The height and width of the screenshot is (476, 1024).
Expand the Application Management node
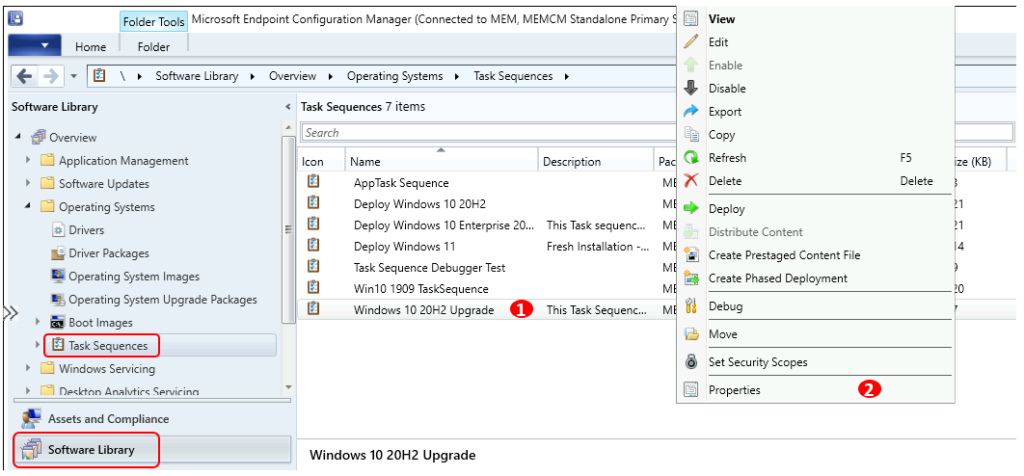(x=28, y=160)
